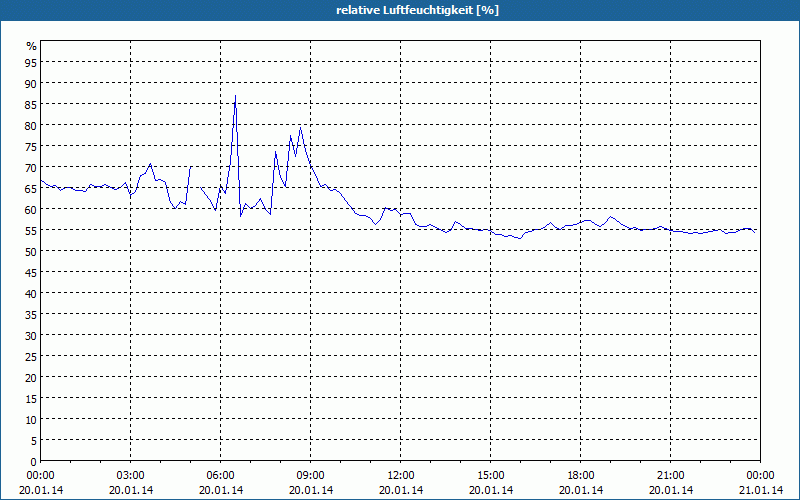Click the curve's lowest point near 53% at 16:00

pos(520,238)
